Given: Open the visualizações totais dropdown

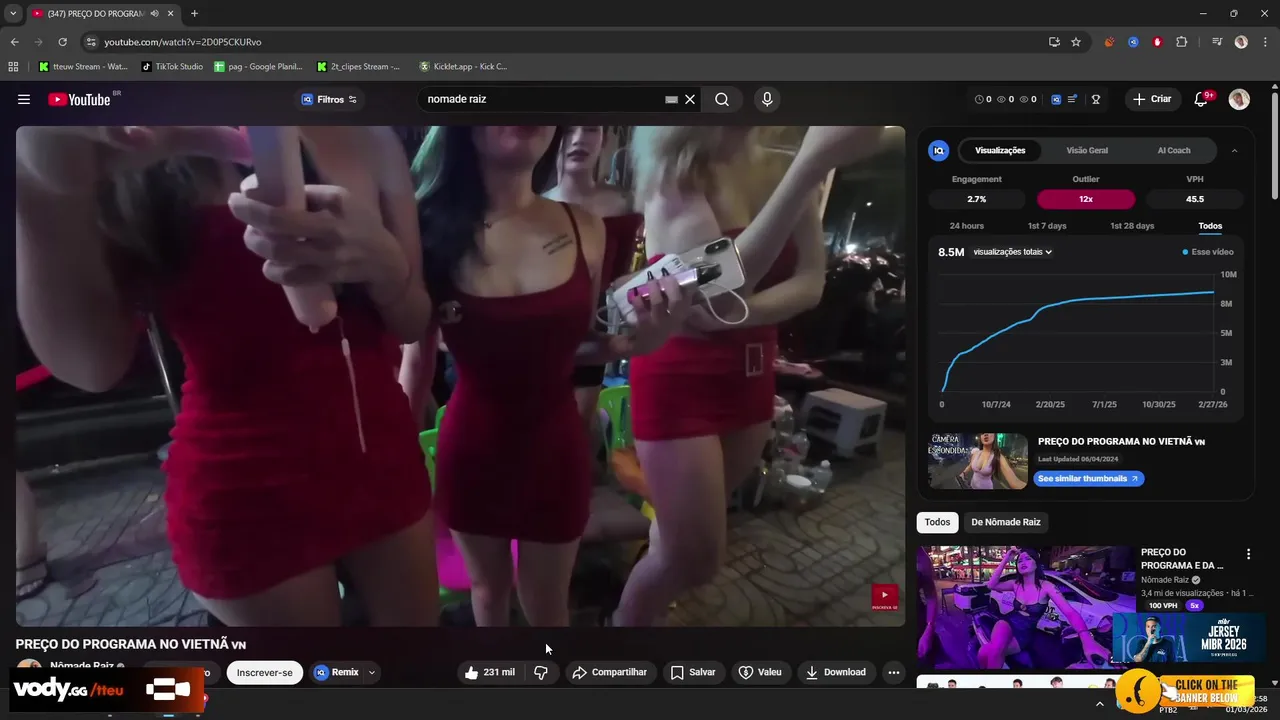Looking at the screenshot, I should pos(1012,252).
